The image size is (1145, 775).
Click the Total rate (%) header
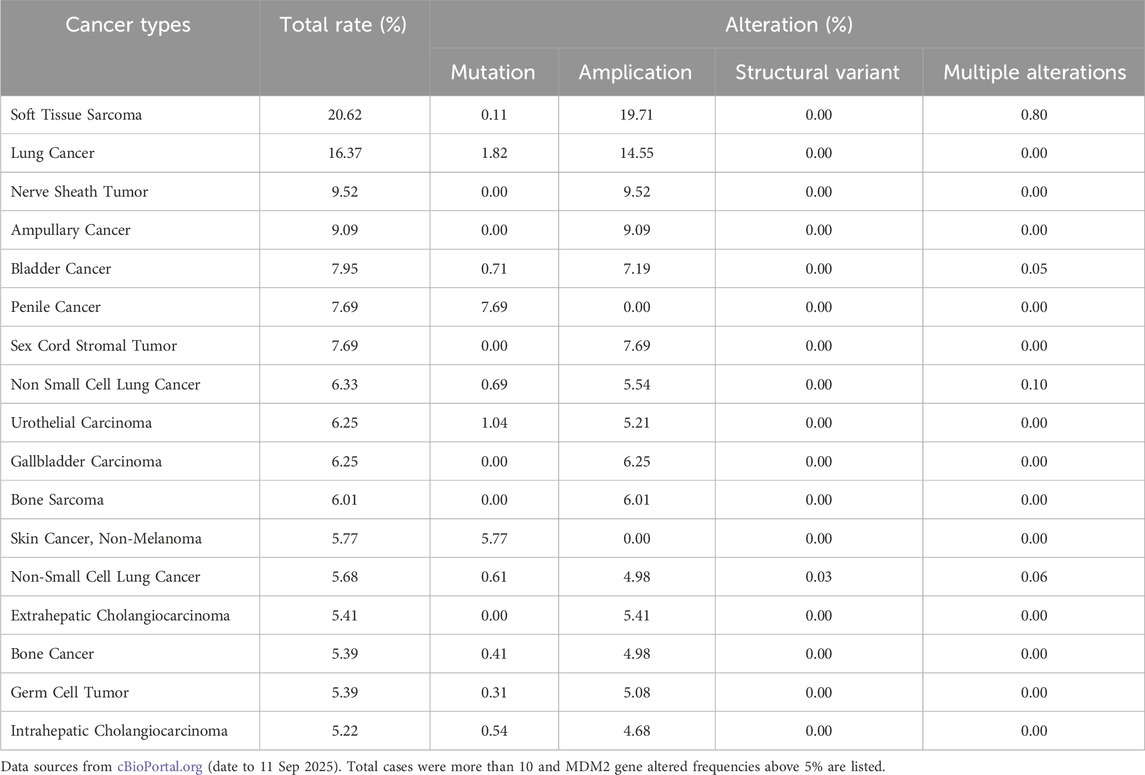[x=343, y=25]
